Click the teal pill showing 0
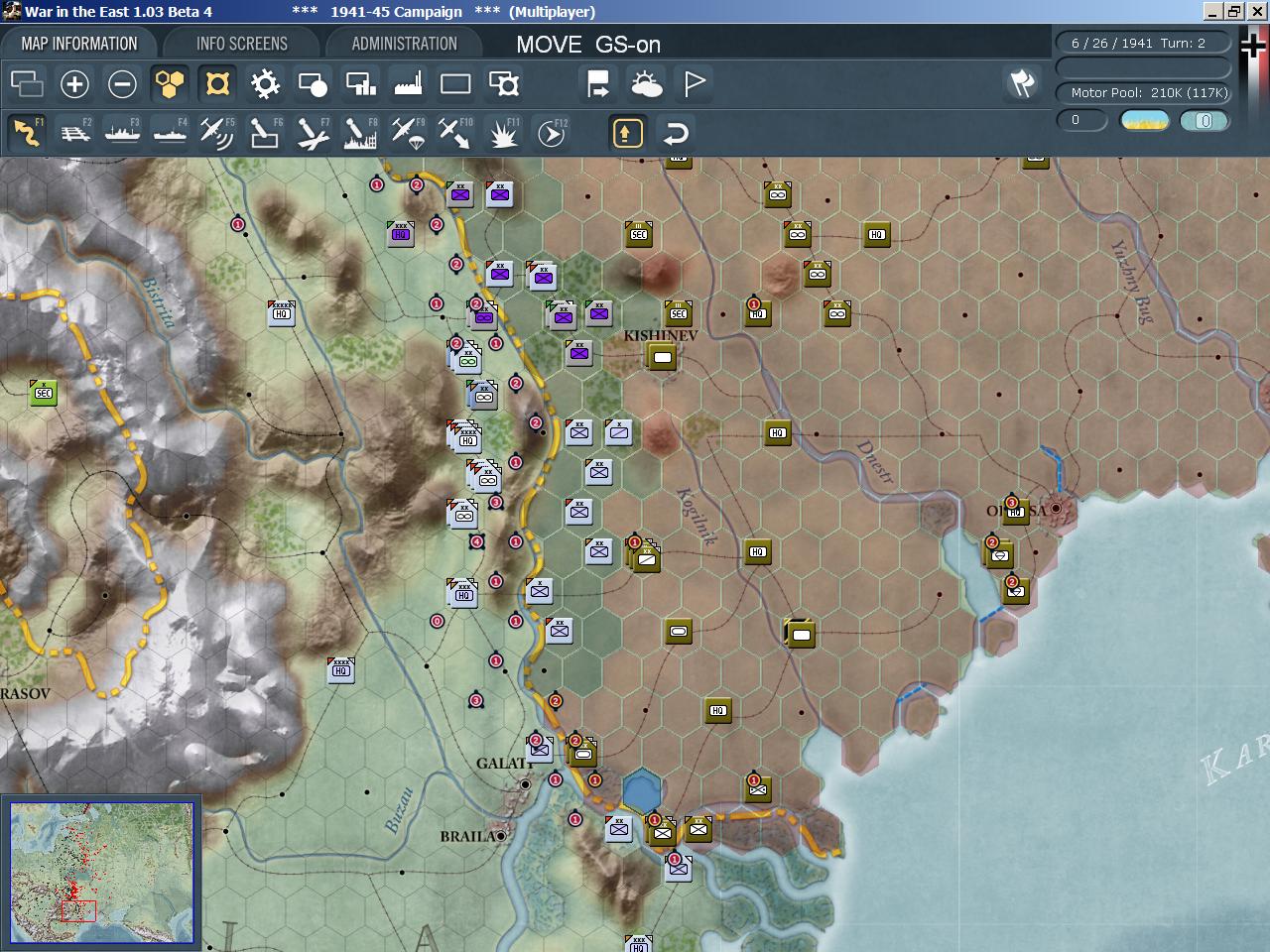 (1205, 121)
